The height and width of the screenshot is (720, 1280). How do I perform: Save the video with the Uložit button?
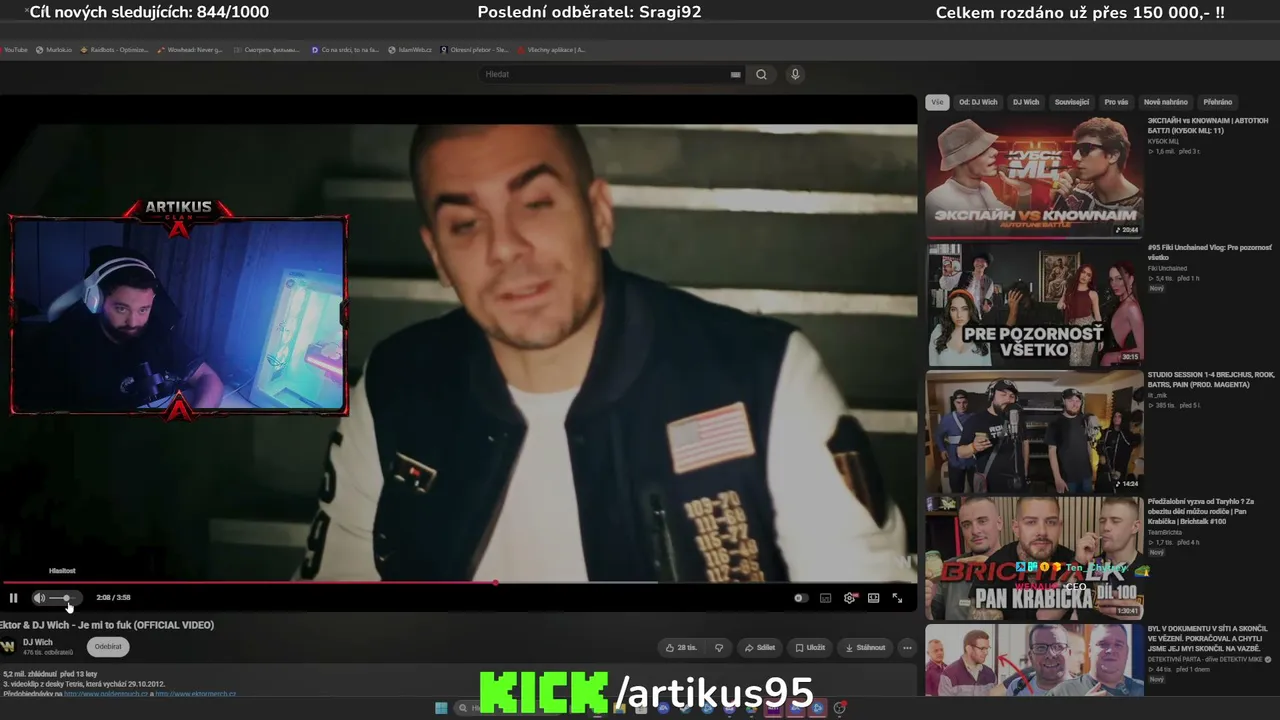click(x=811, y=648)
